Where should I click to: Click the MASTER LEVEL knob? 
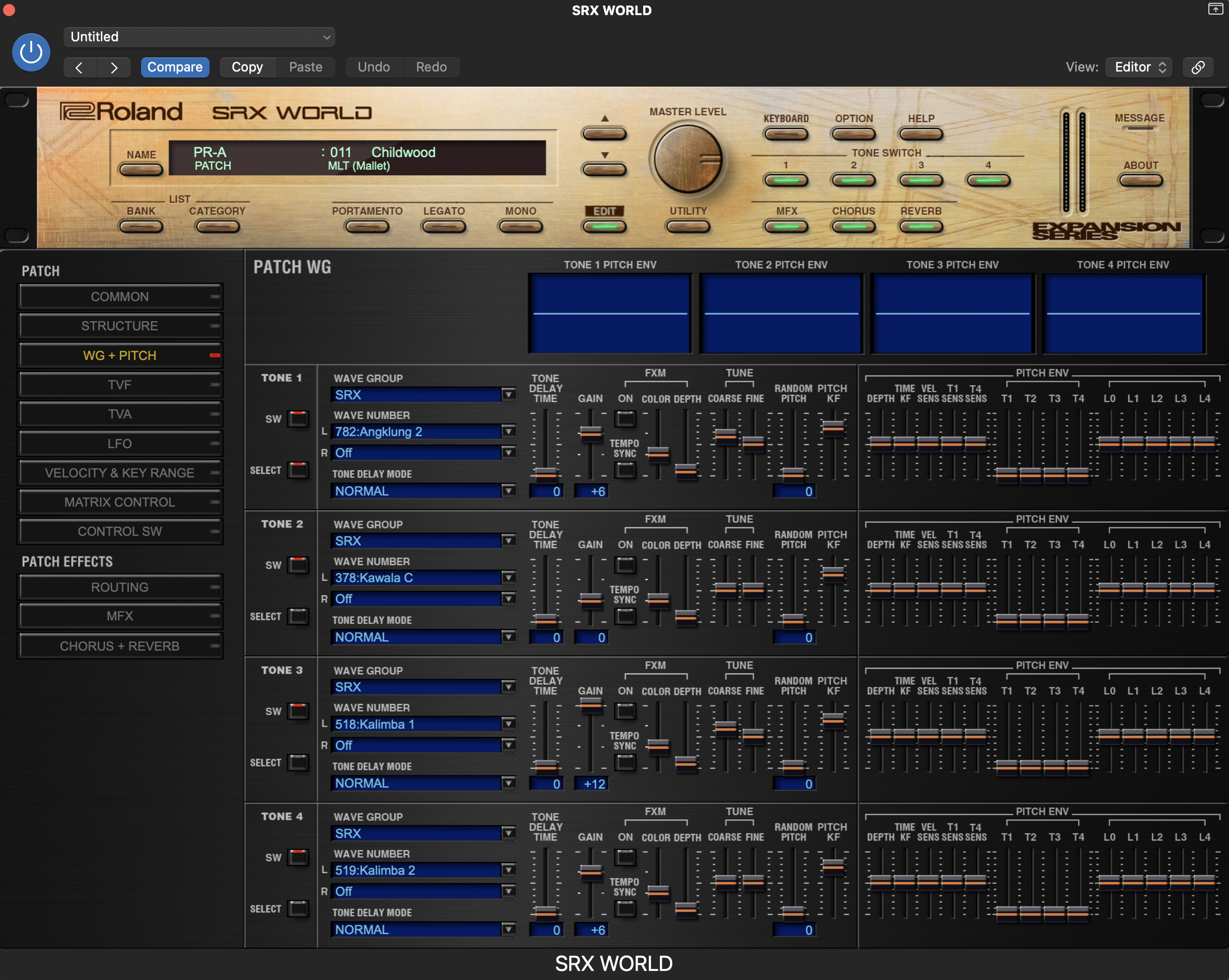[688, 159]
